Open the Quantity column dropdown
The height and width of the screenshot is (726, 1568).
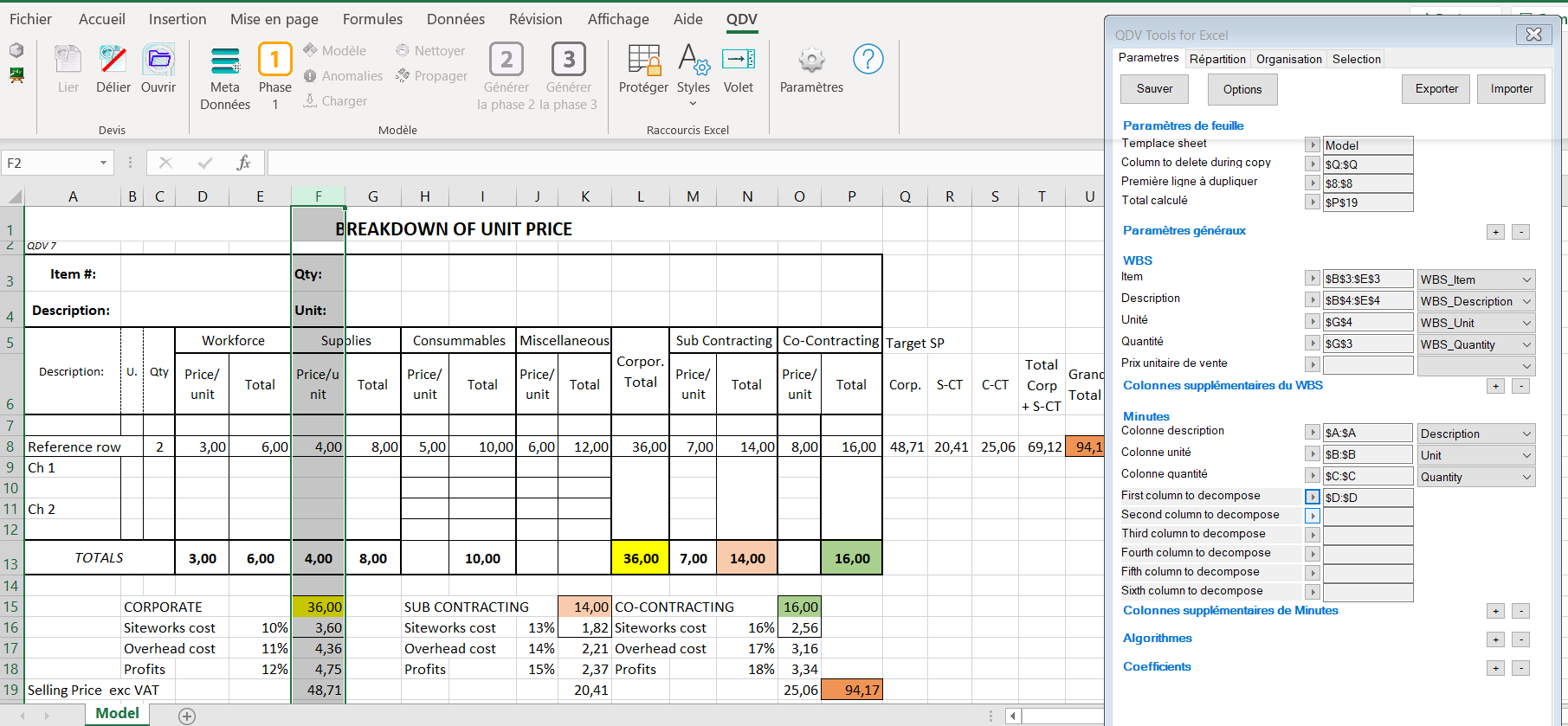point(1526,477)
